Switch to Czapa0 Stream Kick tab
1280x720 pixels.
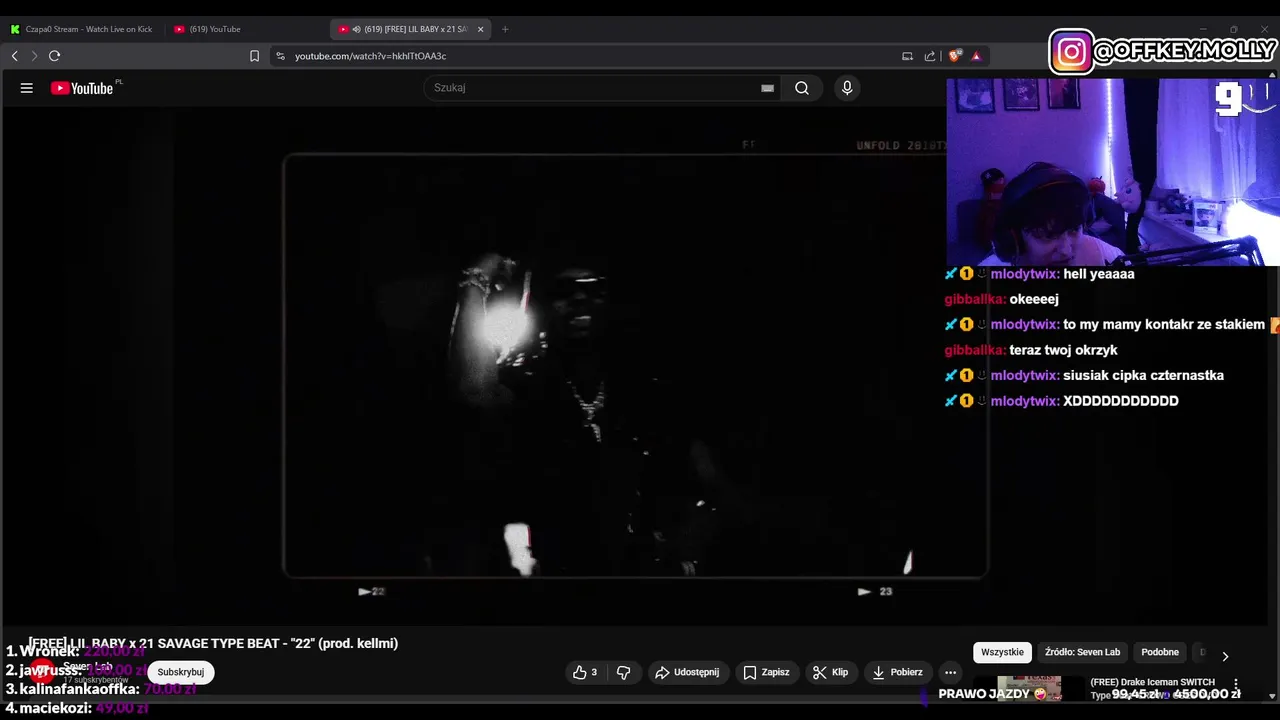pyautogui.click(x=82, y=29)
